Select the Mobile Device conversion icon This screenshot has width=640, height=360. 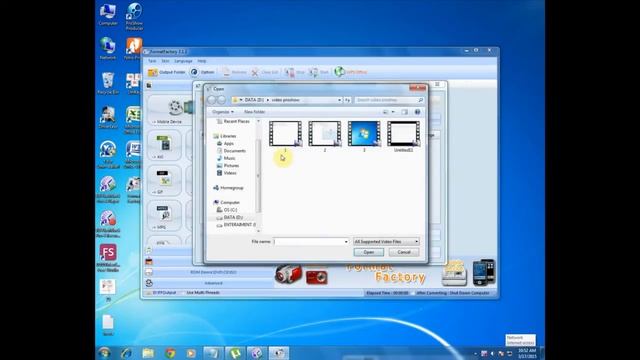tap(169, 110)
